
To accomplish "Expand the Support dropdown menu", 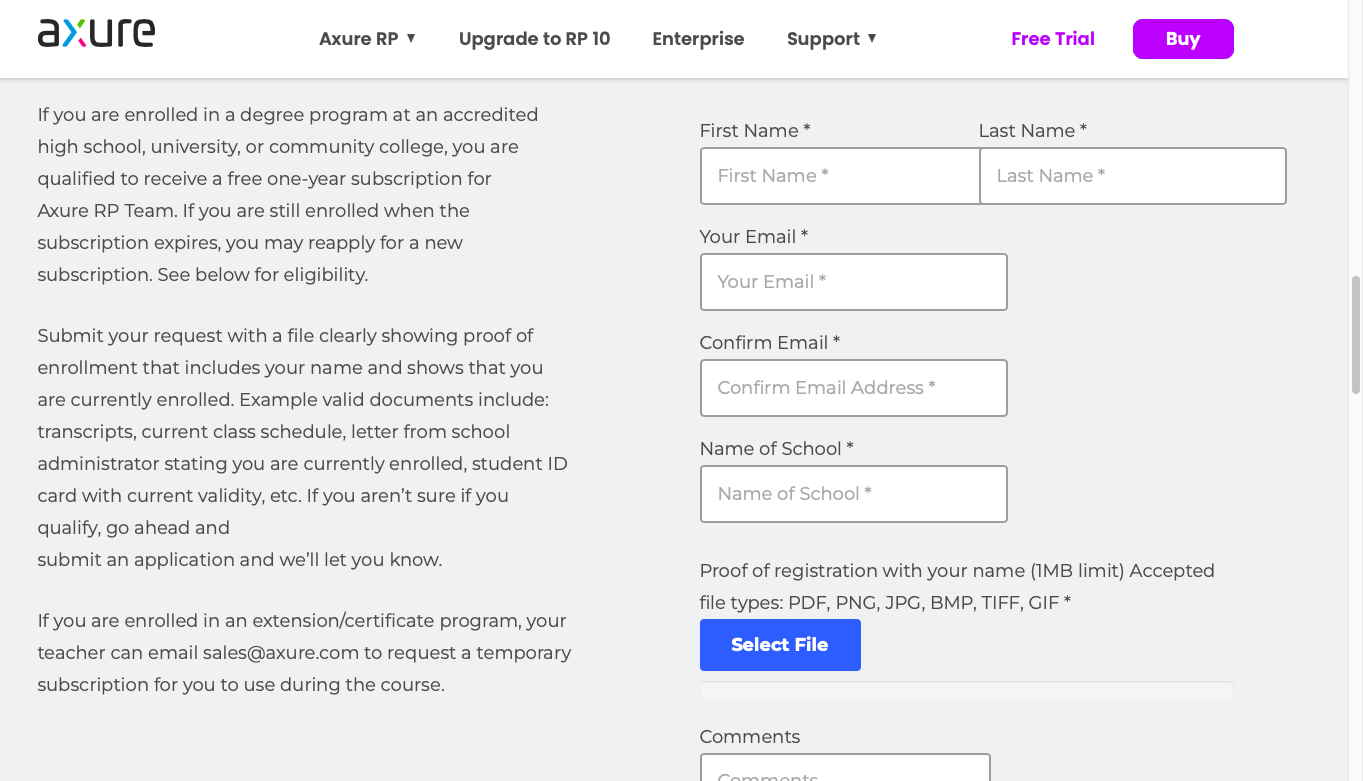I will (x=832, y=39).
